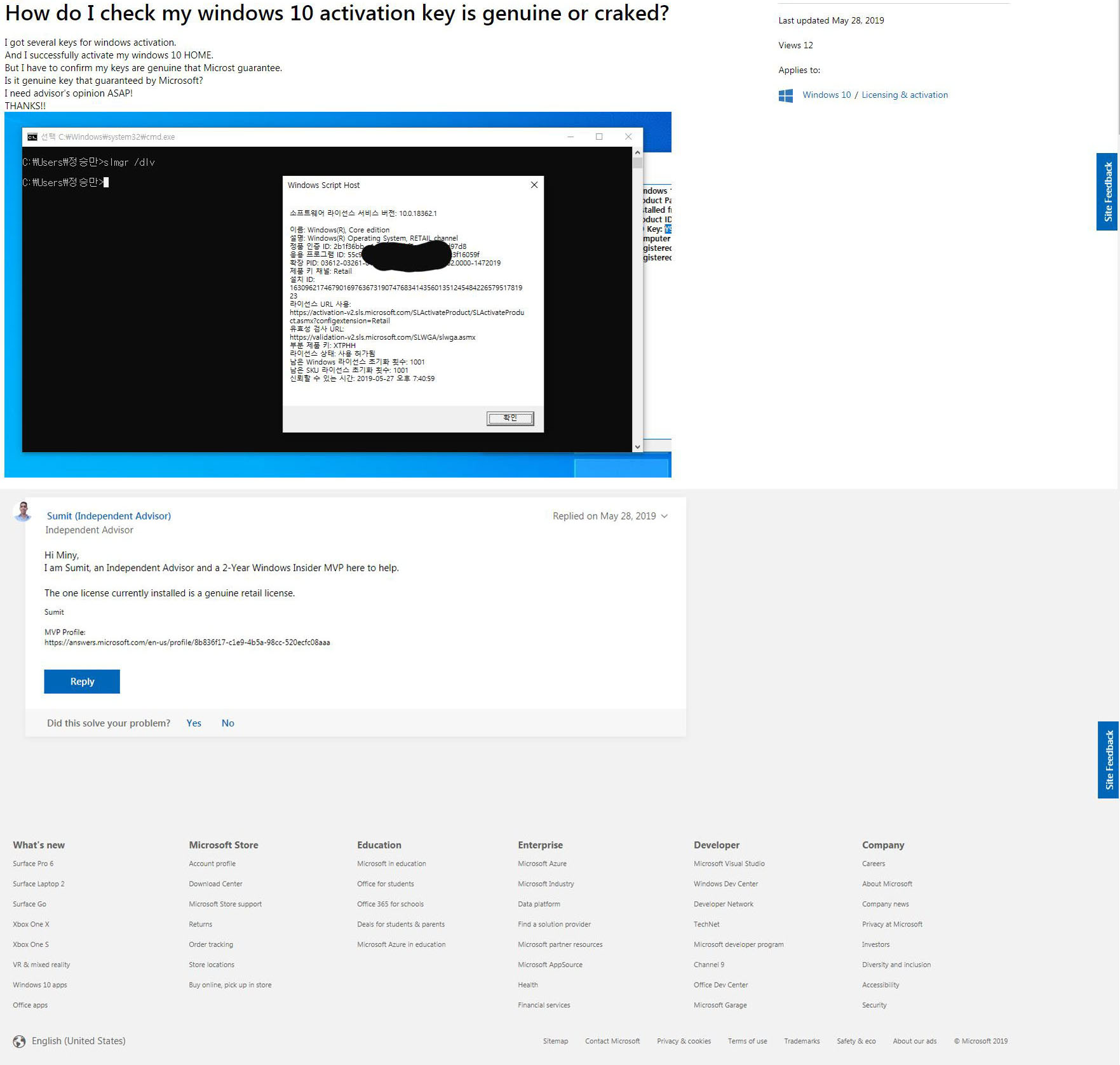1120x1065 pixels.
Task: Click the Returns footer link
Action: click(x=201, y=925)
